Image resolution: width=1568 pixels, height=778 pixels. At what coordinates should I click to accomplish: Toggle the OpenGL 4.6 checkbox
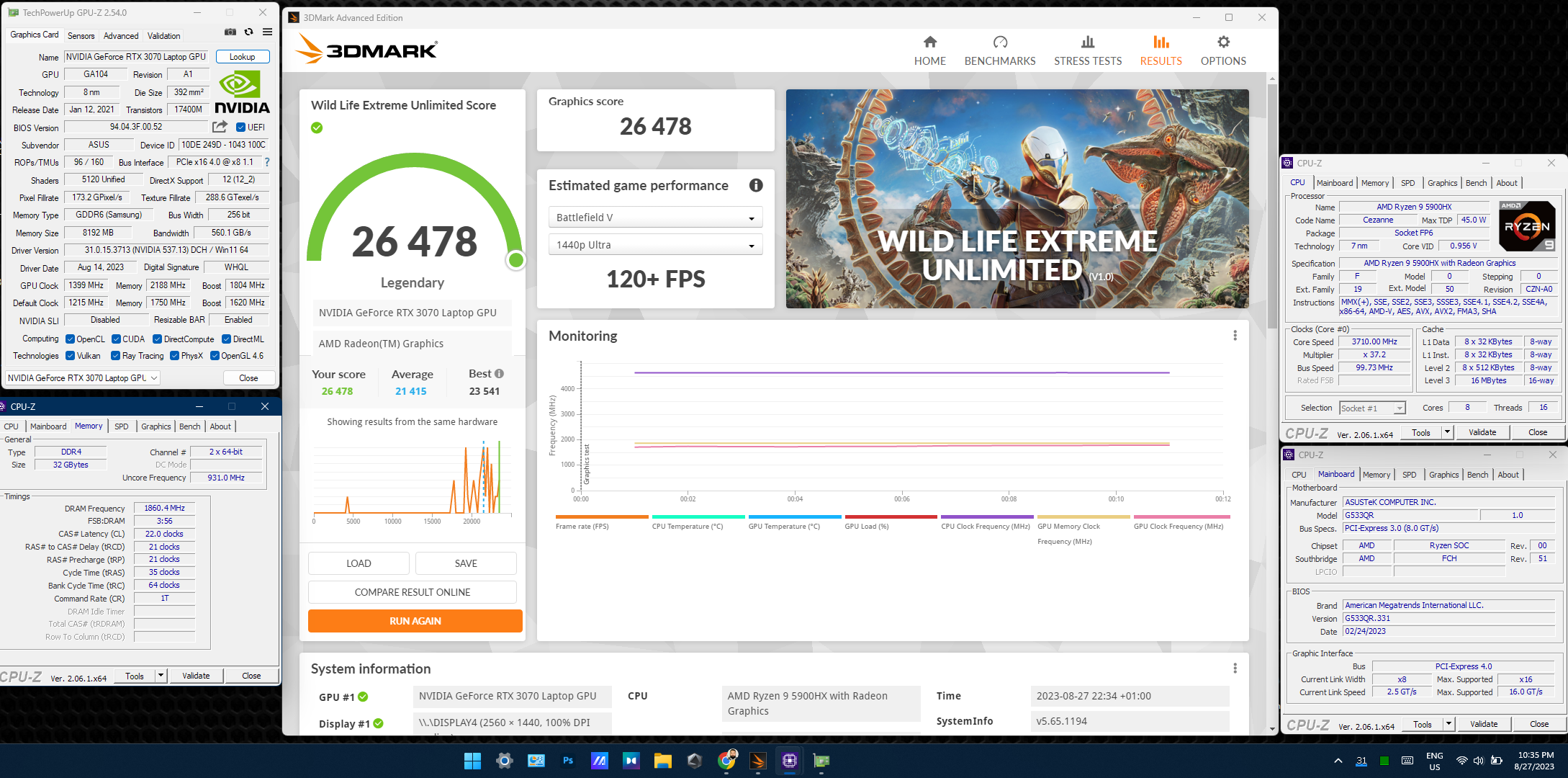pos(215,356)
